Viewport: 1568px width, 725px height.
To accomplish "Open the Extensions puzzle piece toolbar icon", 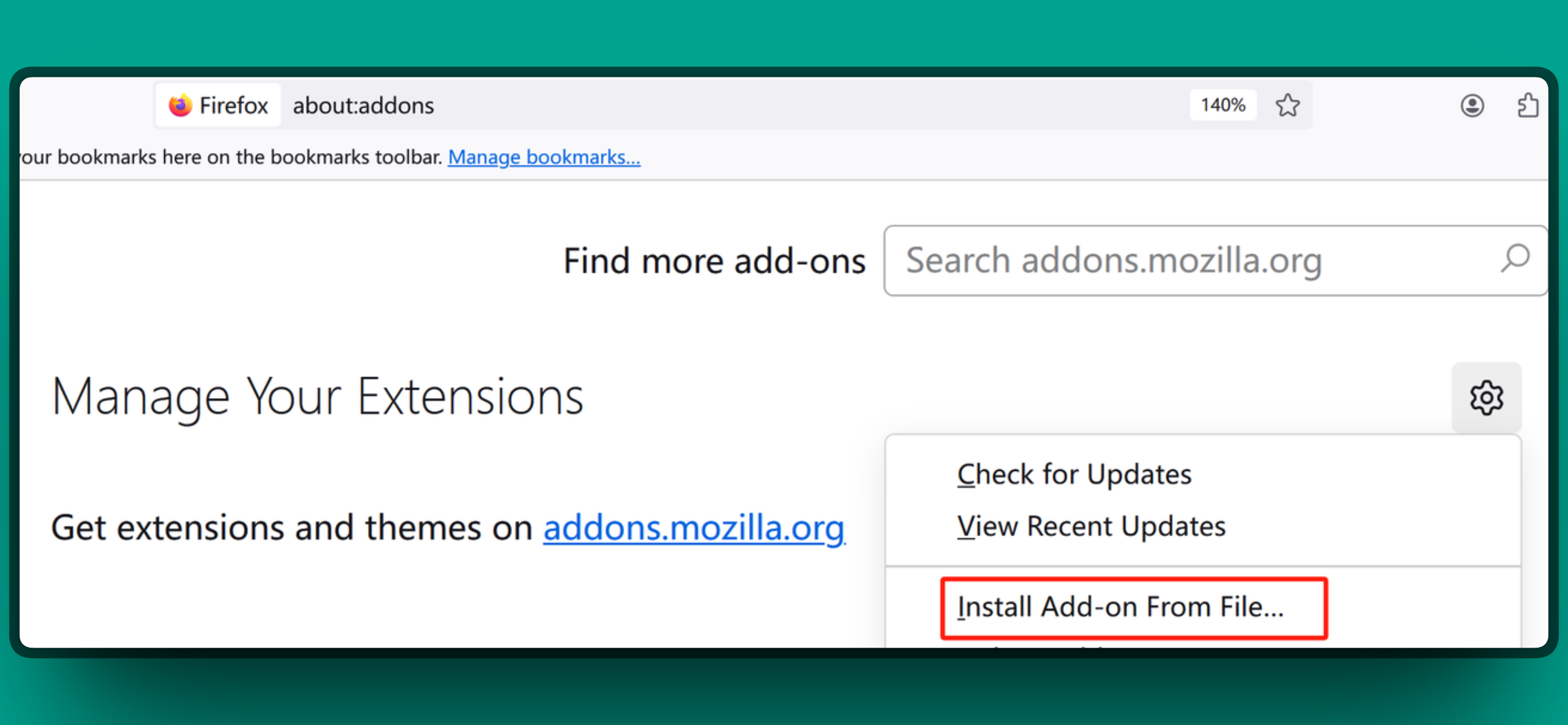I will (1527, 106).
